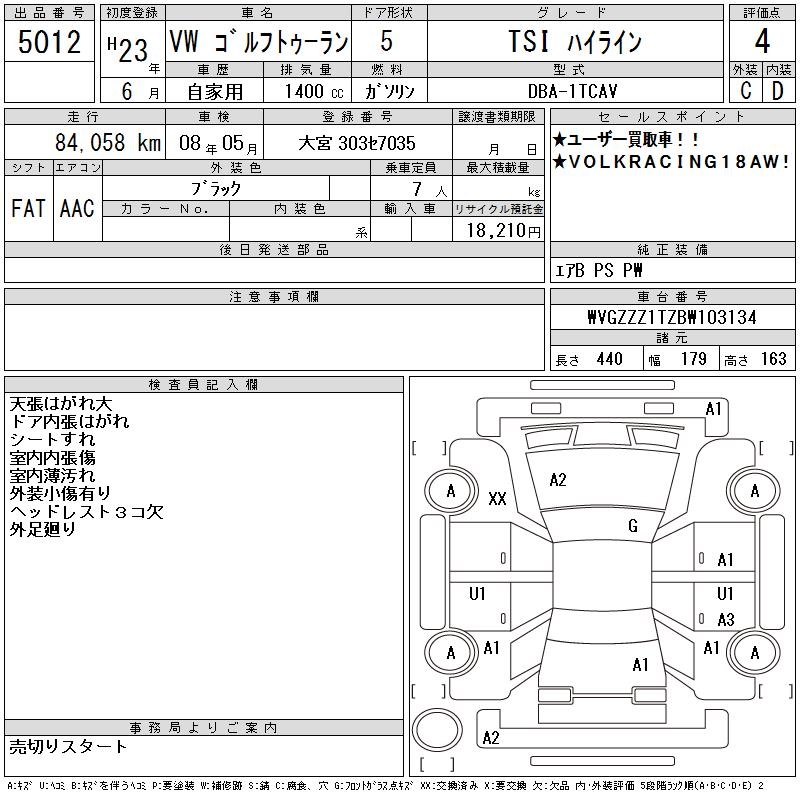Click the XX mark on the car diagram
Image resolution: width=800 pixels, height=800 pixels.
(497, 499)
